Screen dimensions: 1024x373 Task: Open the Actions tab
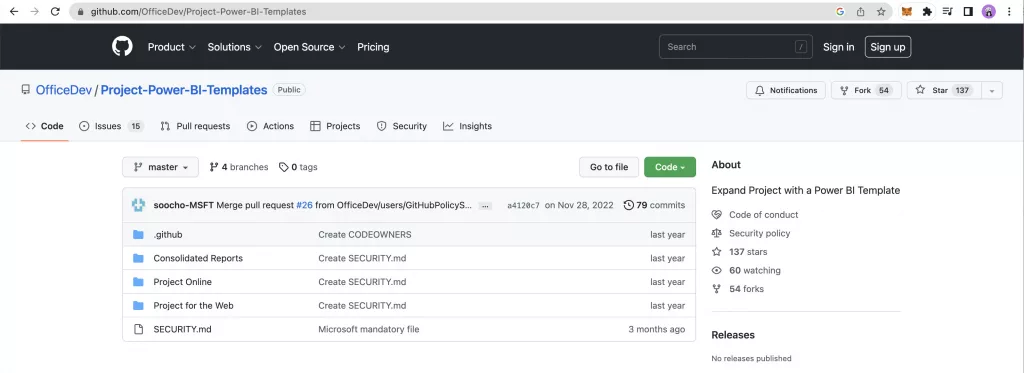(270, 126)
